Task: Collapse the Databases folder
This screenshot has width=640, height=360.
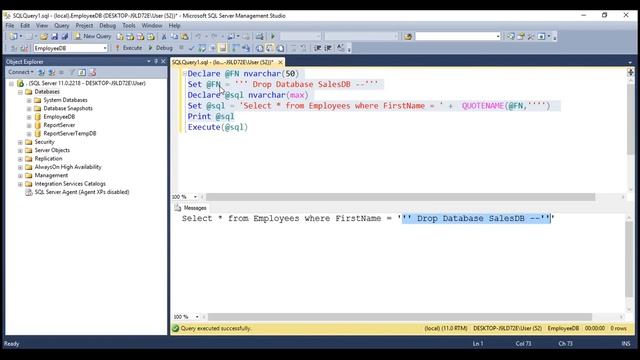Action: (x=20, y=92)
